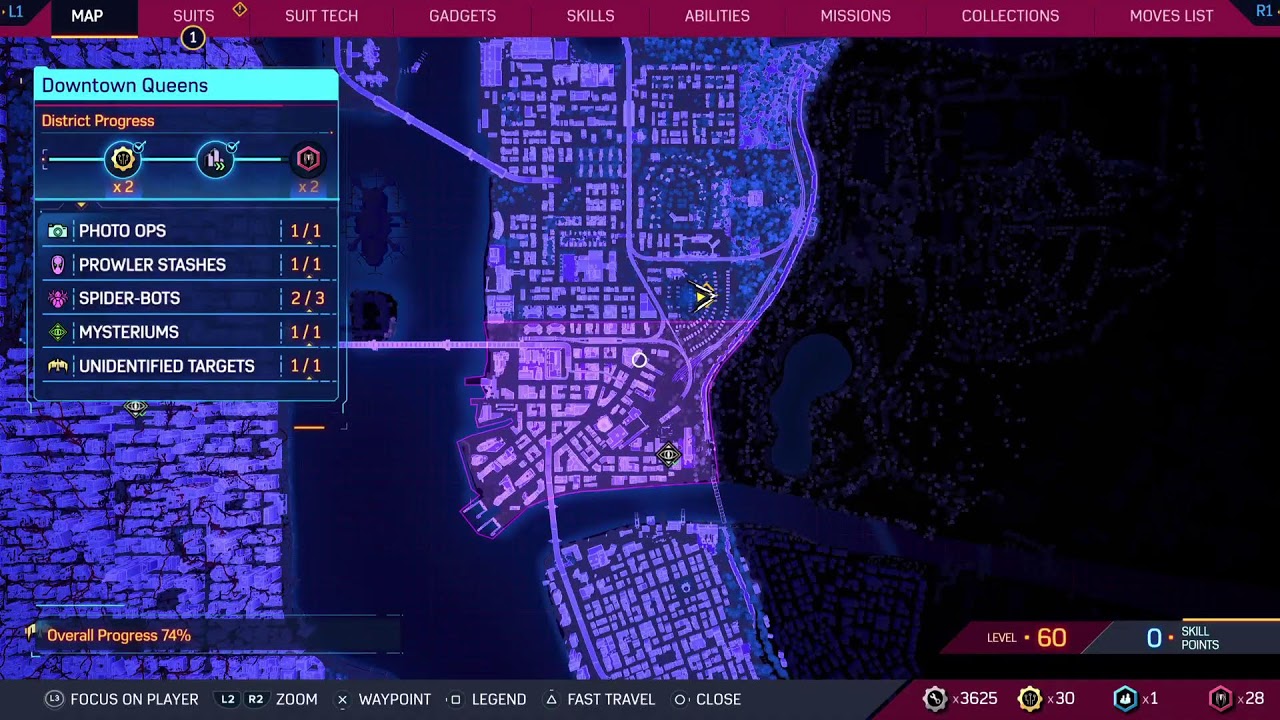Select the Map tab
The width and height of the screenshot is (1280, 720).
[x=87, y=16]
